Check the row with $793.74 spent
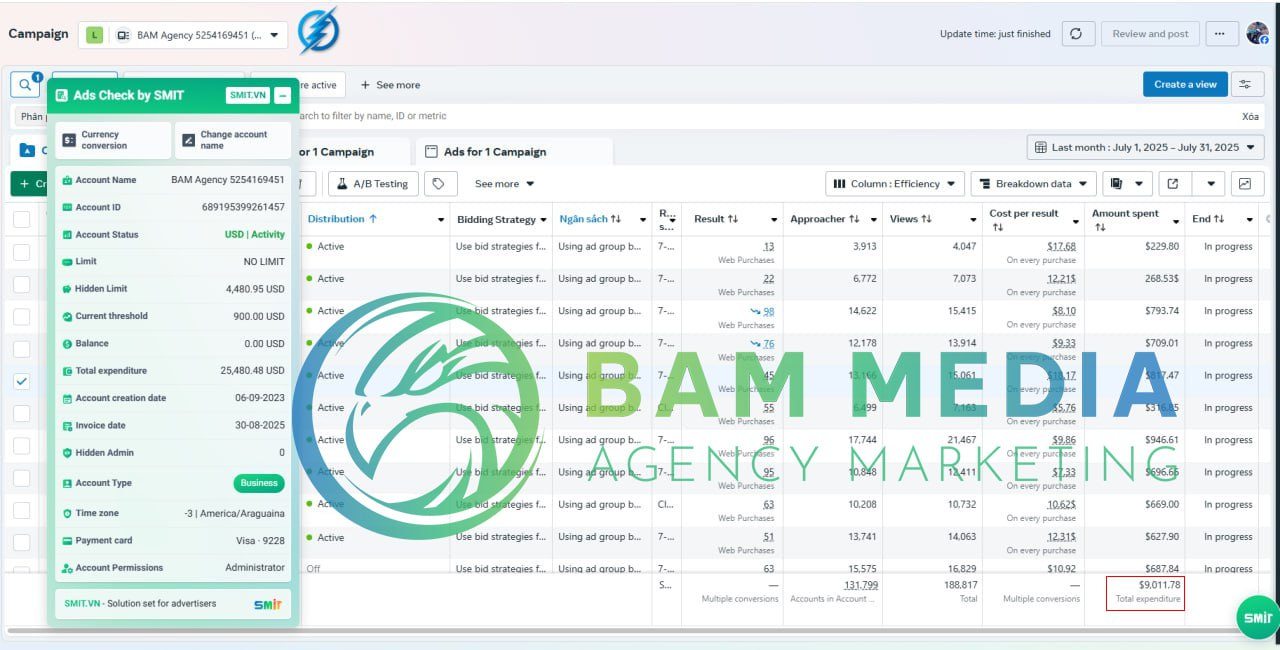Viewport: 1280px width, 650px height. pos(22,316)
